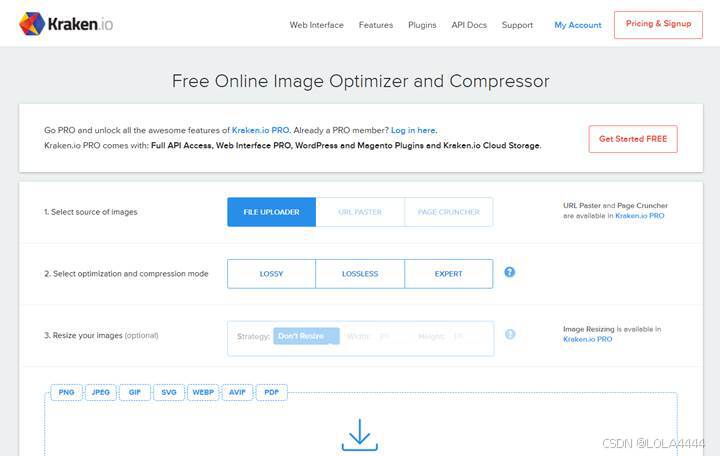Open My Account link
Image resolution: width=720 pixels, height=456 pixels.
pyautogui.click(x=578, y=25)
